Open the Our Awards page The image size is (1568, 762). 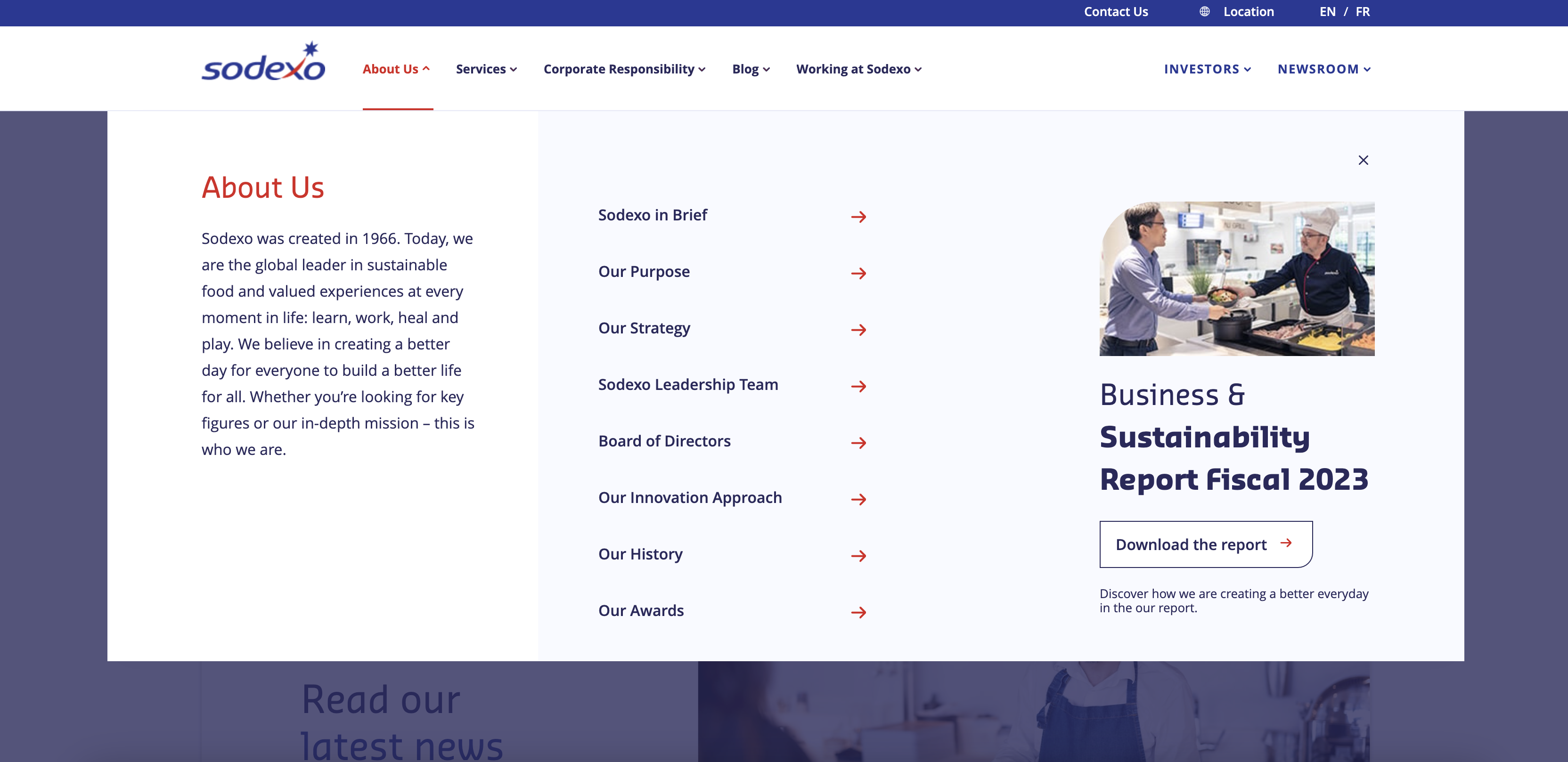(x=641, y=610)
